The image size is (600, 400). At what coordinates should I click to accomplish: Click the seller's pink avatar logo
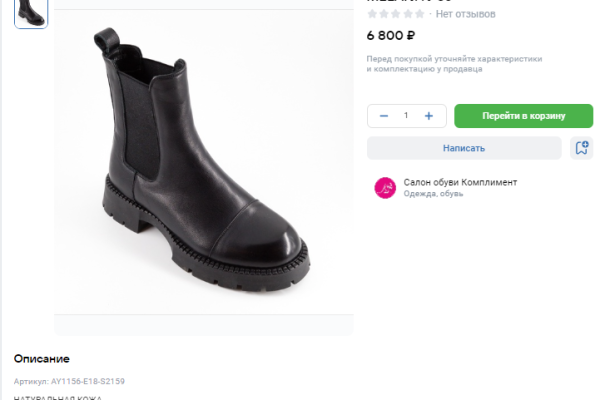[385, 187]
